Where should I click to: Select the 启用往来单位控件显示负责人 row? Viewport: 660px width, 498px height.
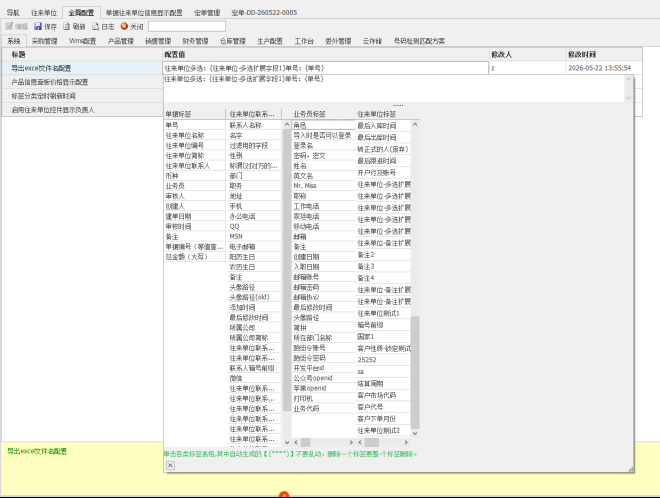coord(82,109)
